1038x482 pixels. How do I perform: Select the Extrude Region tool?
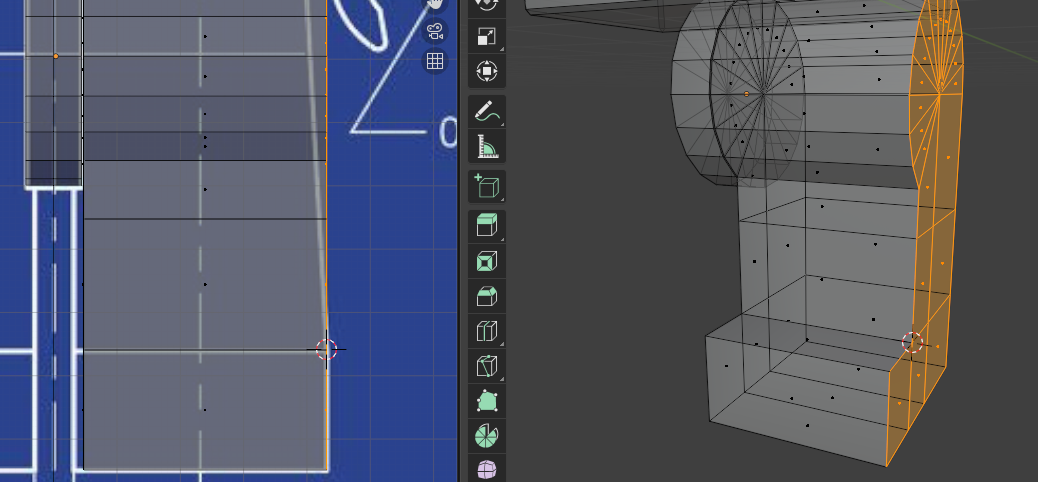pos(487,227)
